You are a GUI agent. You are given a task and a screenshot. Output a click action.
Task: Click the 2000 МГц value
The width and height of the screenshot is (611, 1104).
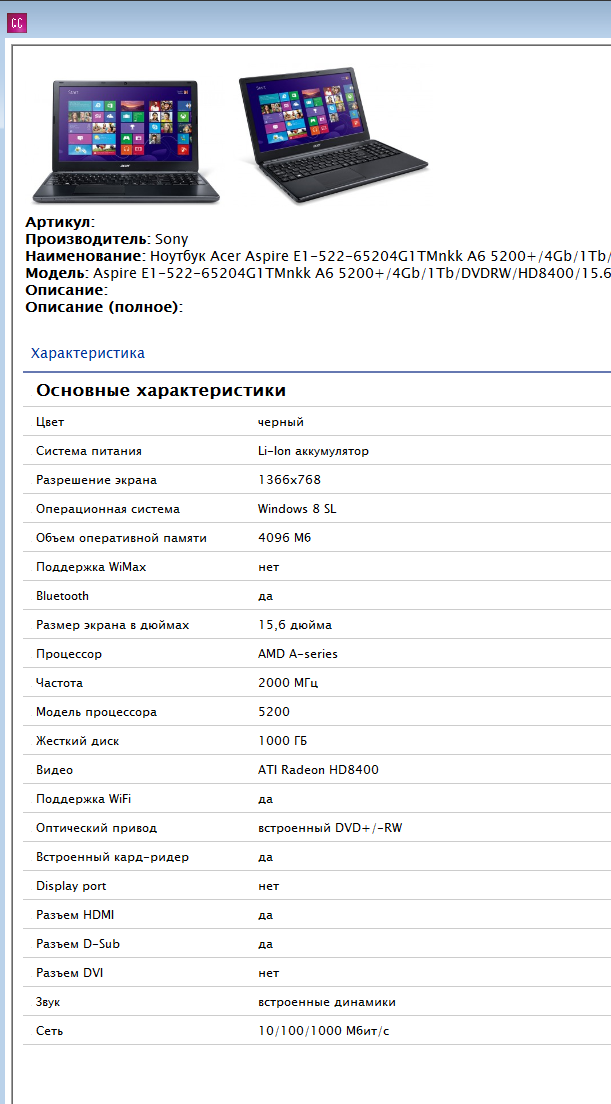point(289,683)
